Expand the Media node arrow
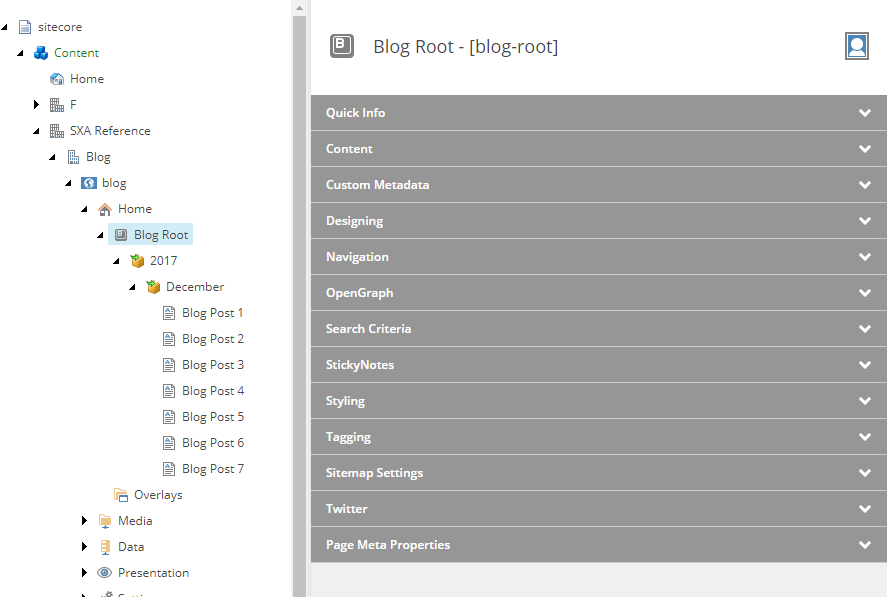The height and width of the screenshot is (597, 887). pos(84,521)
